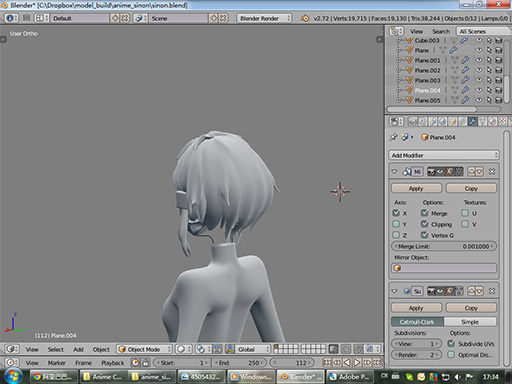Viewport: 512px width, 384px height.
Task: Click the play animation forward button
Action: [357, 362]
